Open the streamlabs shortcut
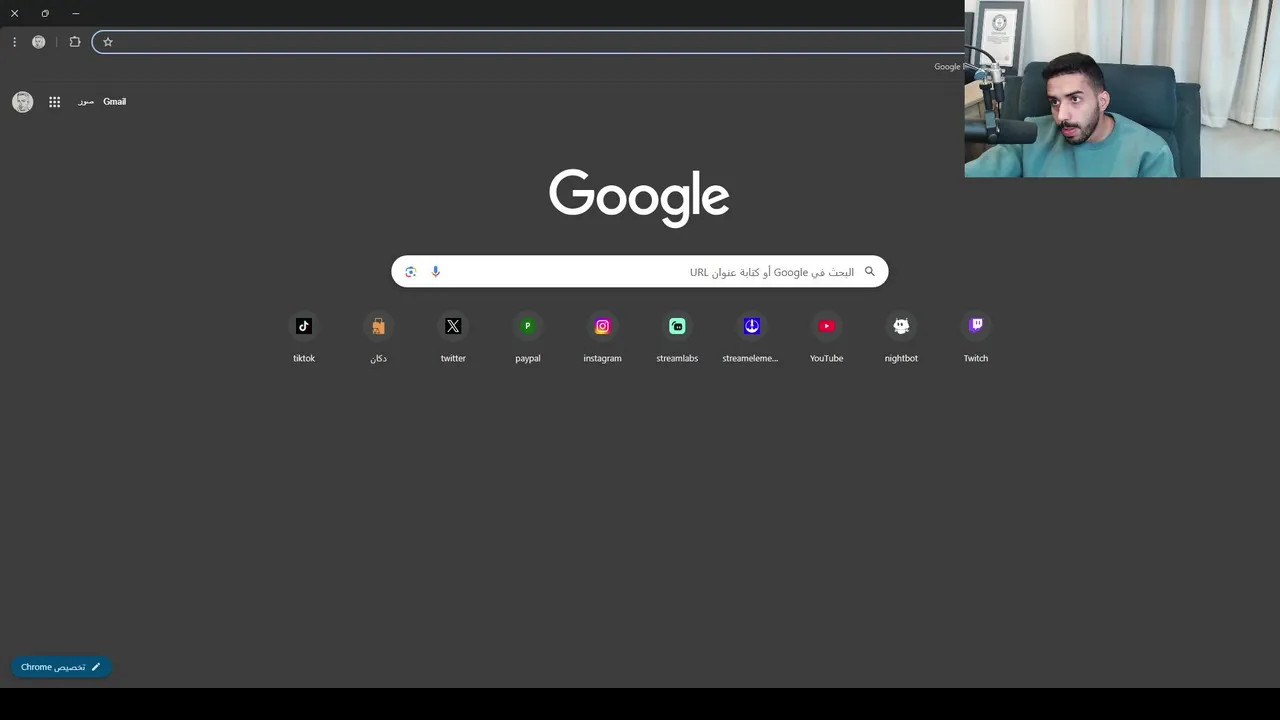Image resolution: width=1280 pixels, height=720 pixels. pos(677,338)
